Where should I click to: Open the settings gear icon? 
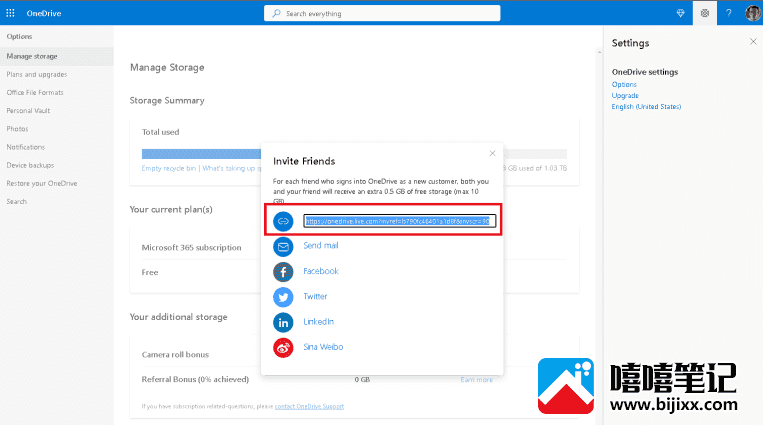tap(705, 13)
